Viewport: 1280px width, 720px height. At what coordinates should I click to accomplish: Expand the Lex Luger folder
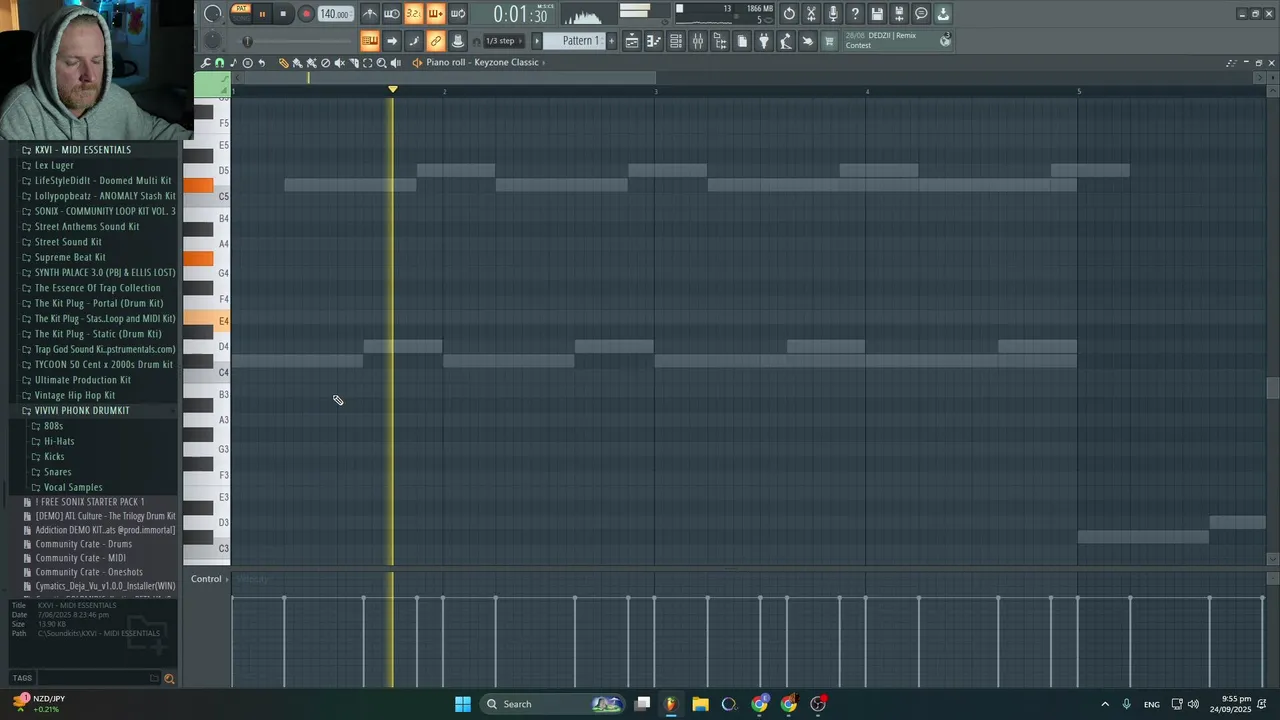coord(54,165)
